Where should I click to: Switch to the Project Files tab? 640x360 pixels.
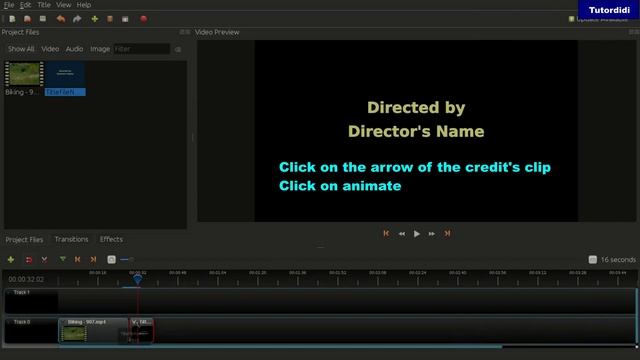(24, 239)
